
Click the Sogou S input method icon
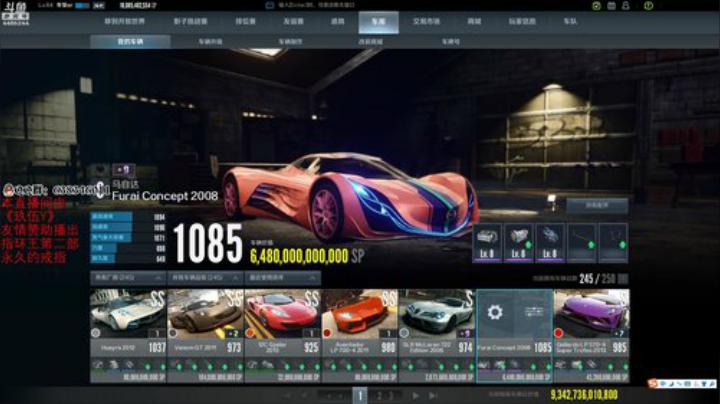[652, 383]
